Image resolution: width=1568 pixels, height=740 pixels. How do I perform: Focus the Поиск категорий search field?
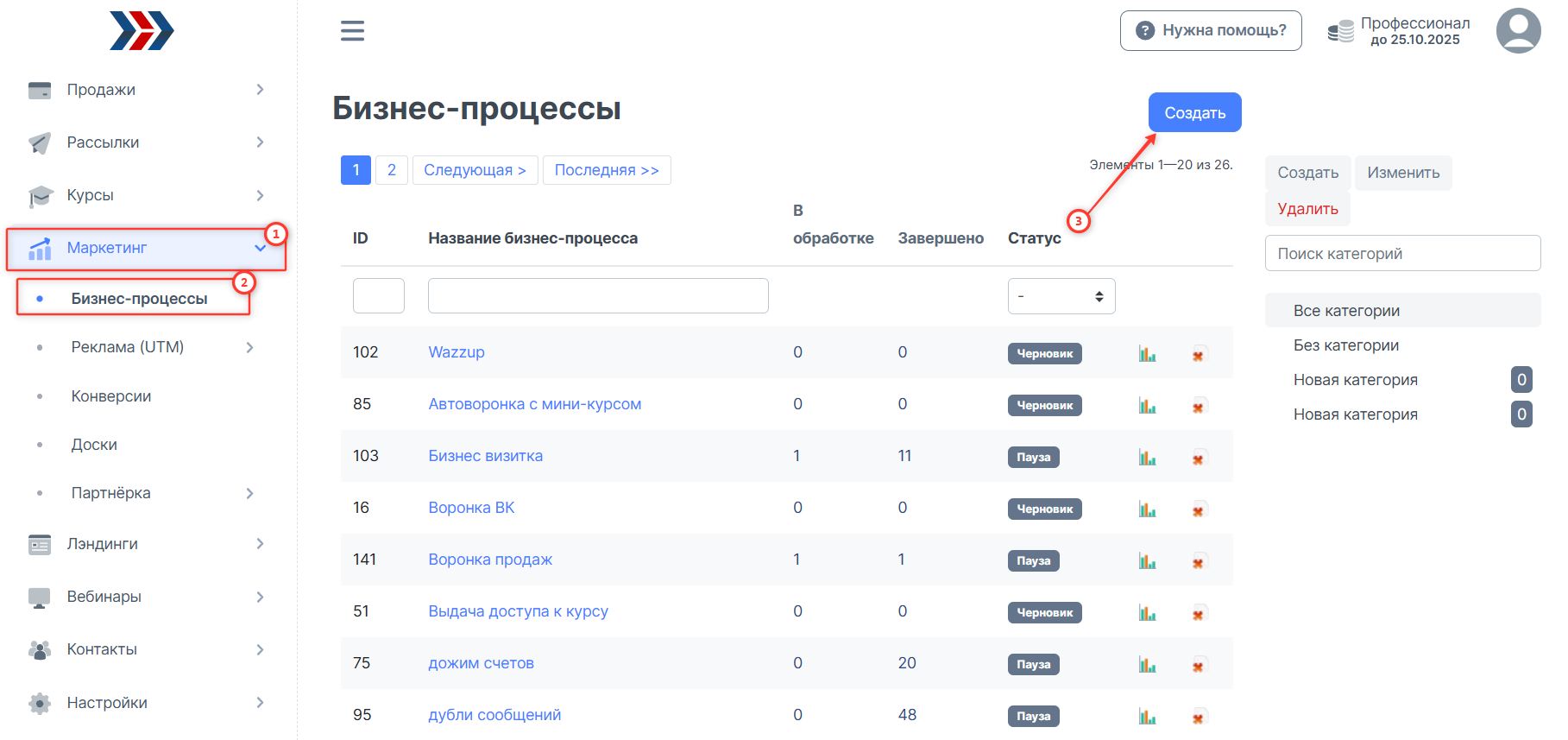coord(1401,254)
